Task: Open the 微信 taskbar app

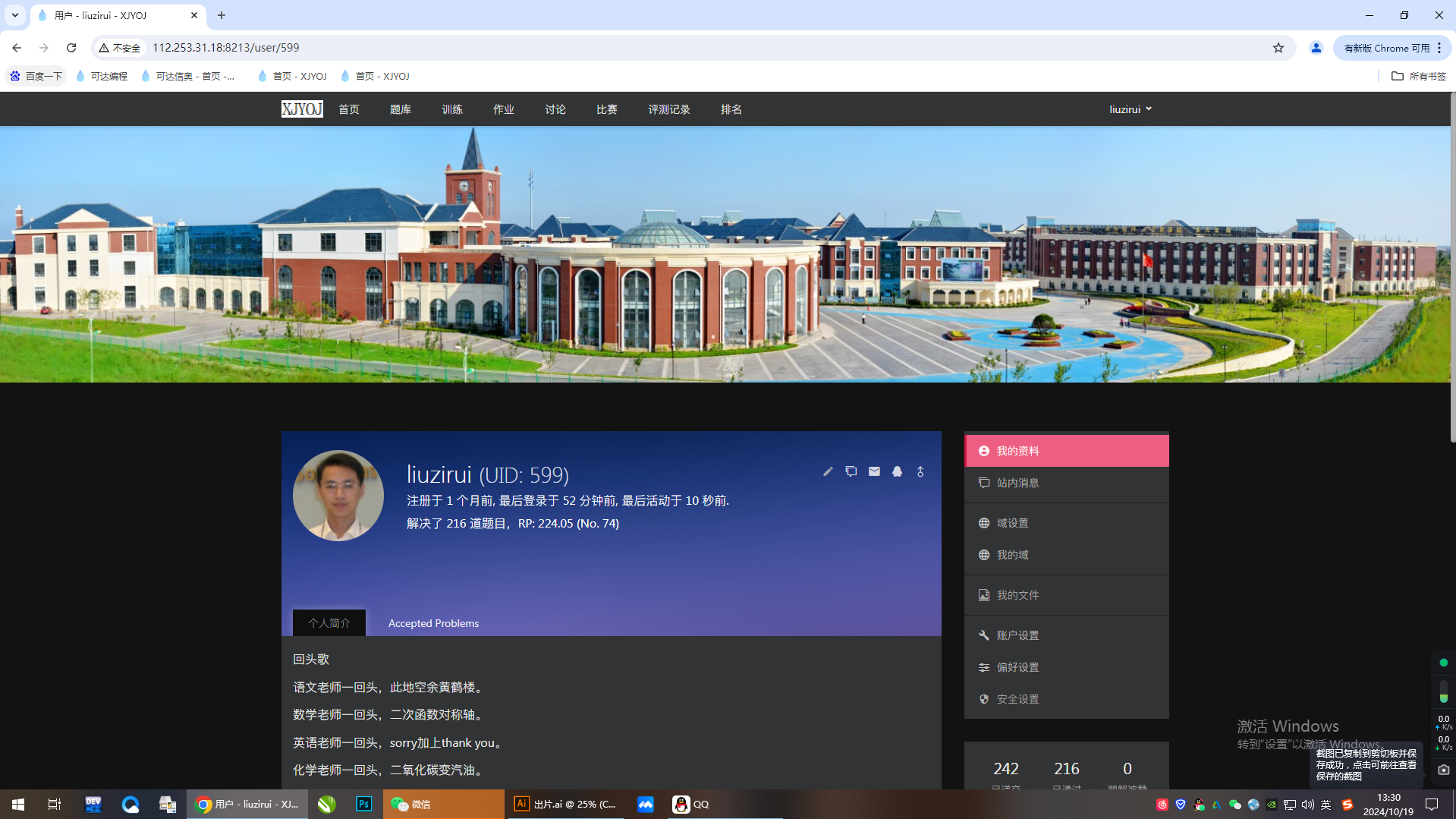Action: point(443,804)
